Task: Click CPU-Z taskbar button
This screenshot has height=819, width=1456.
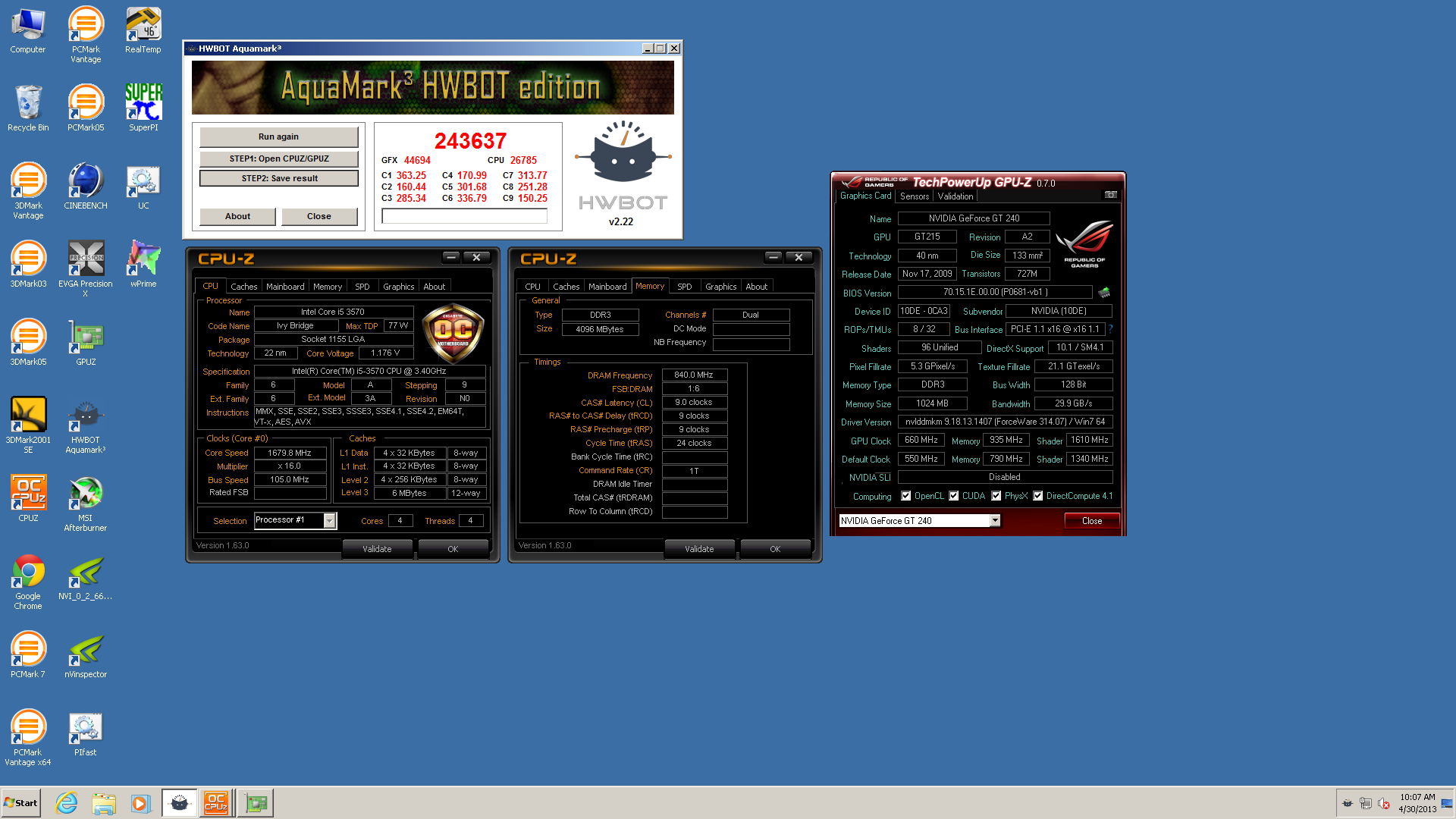Action: [x=217, y=803]
